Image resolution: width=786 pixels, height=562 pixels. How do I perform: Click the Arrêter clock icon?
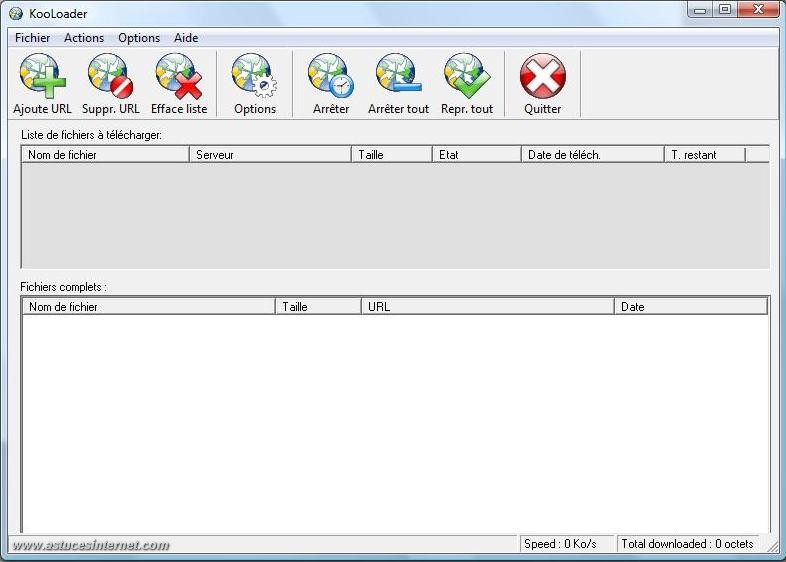coord(331,76)
